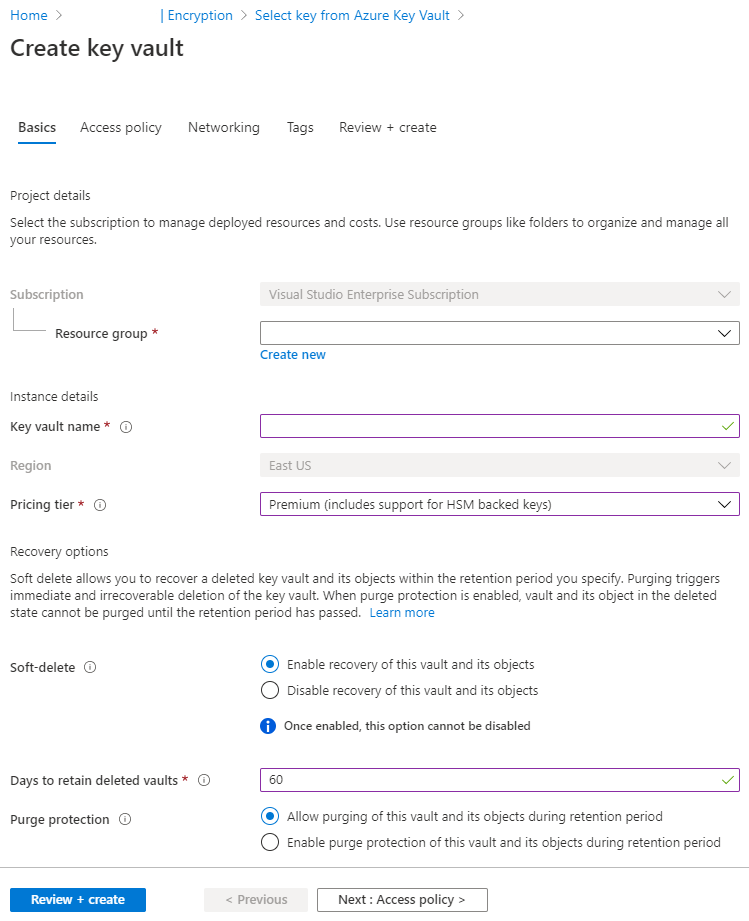Go to the Tags tab
This screenshot has height=921, width=749.
[300, 127]
